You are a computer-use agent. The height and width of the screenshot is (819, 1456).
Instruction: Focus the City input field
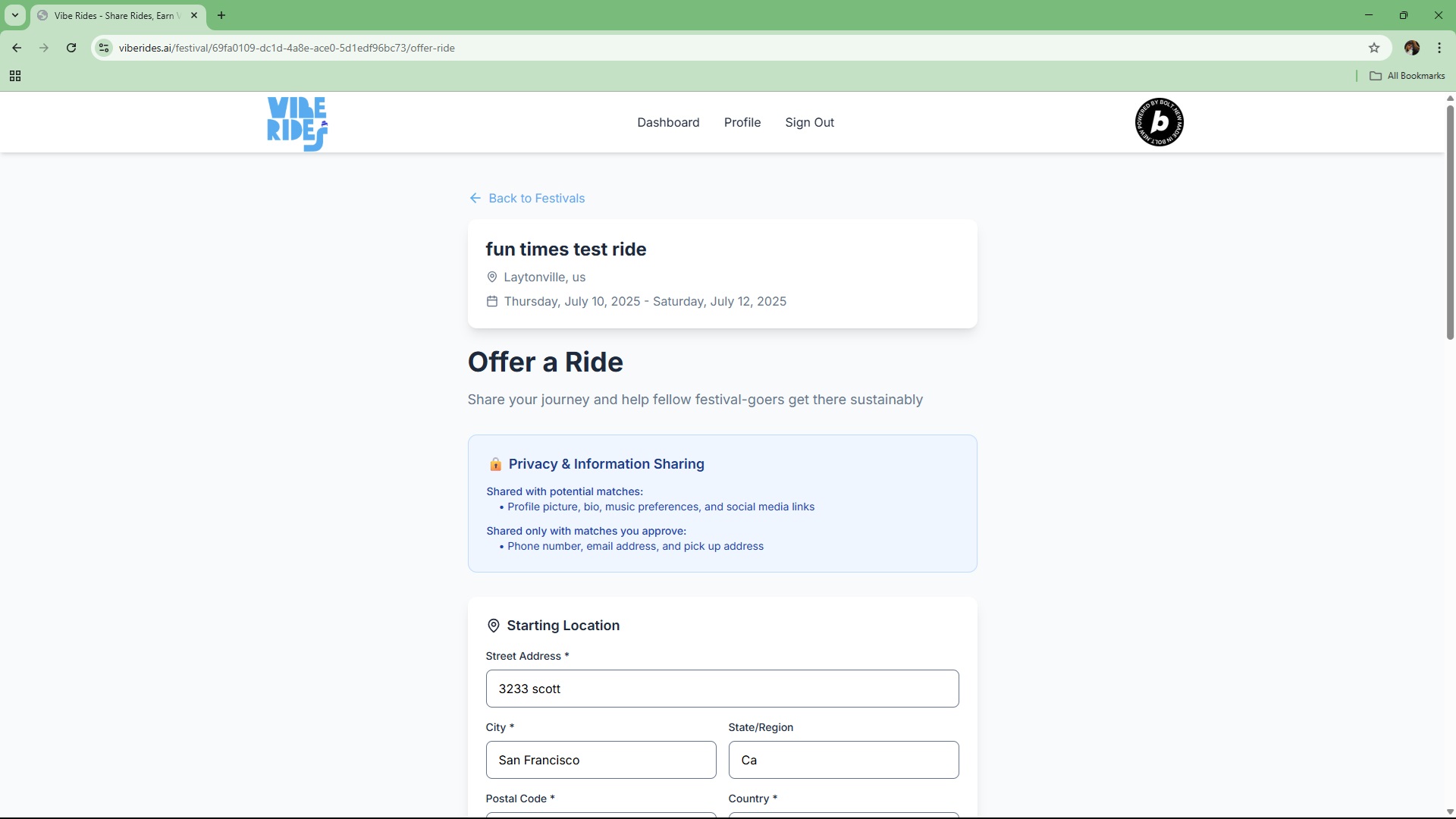pos(600,760)
